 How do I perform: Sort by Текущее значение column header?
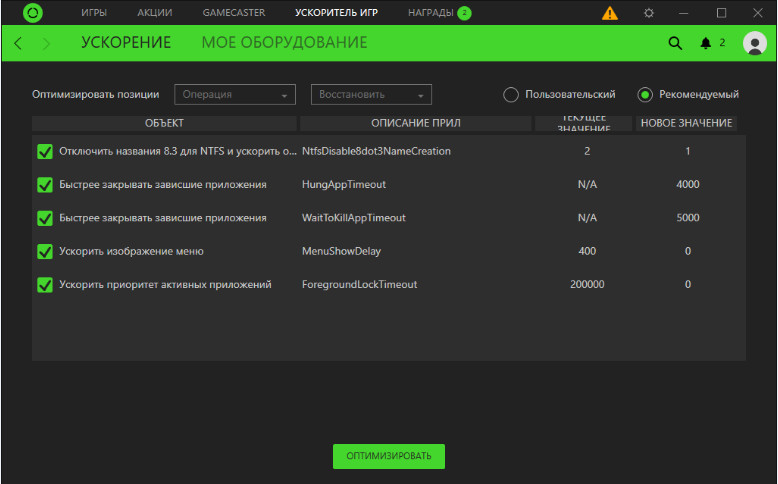[x=584, y=123]
